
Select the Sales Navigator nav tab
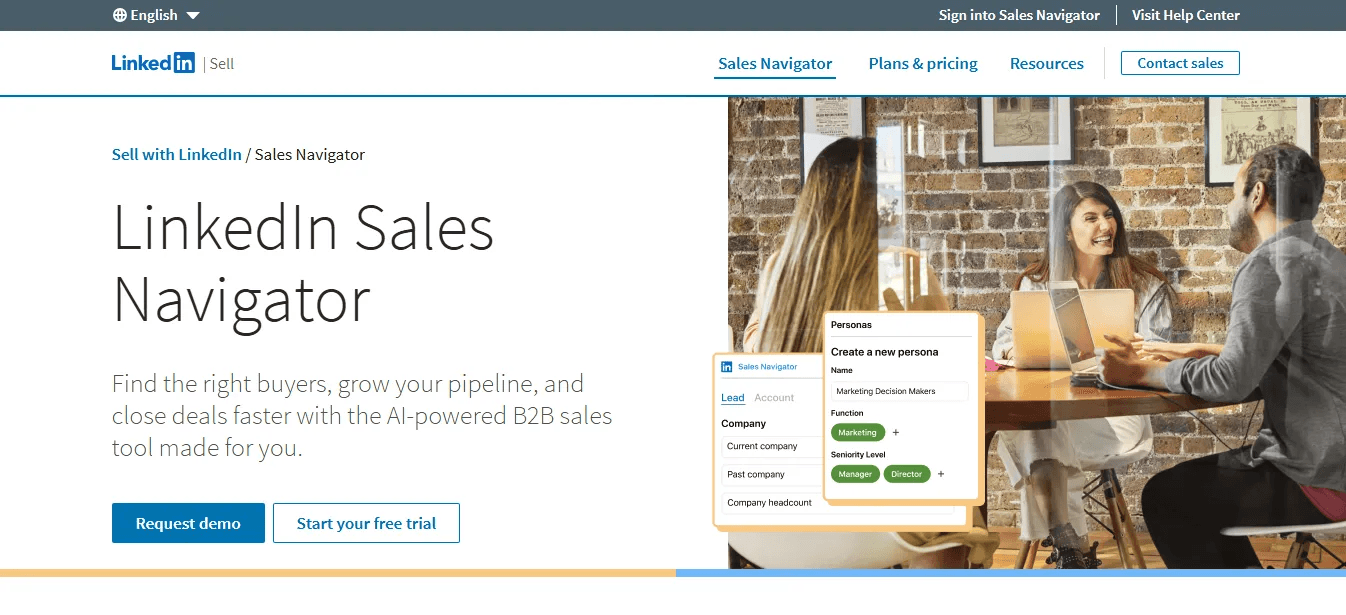[x=775, y=64]
